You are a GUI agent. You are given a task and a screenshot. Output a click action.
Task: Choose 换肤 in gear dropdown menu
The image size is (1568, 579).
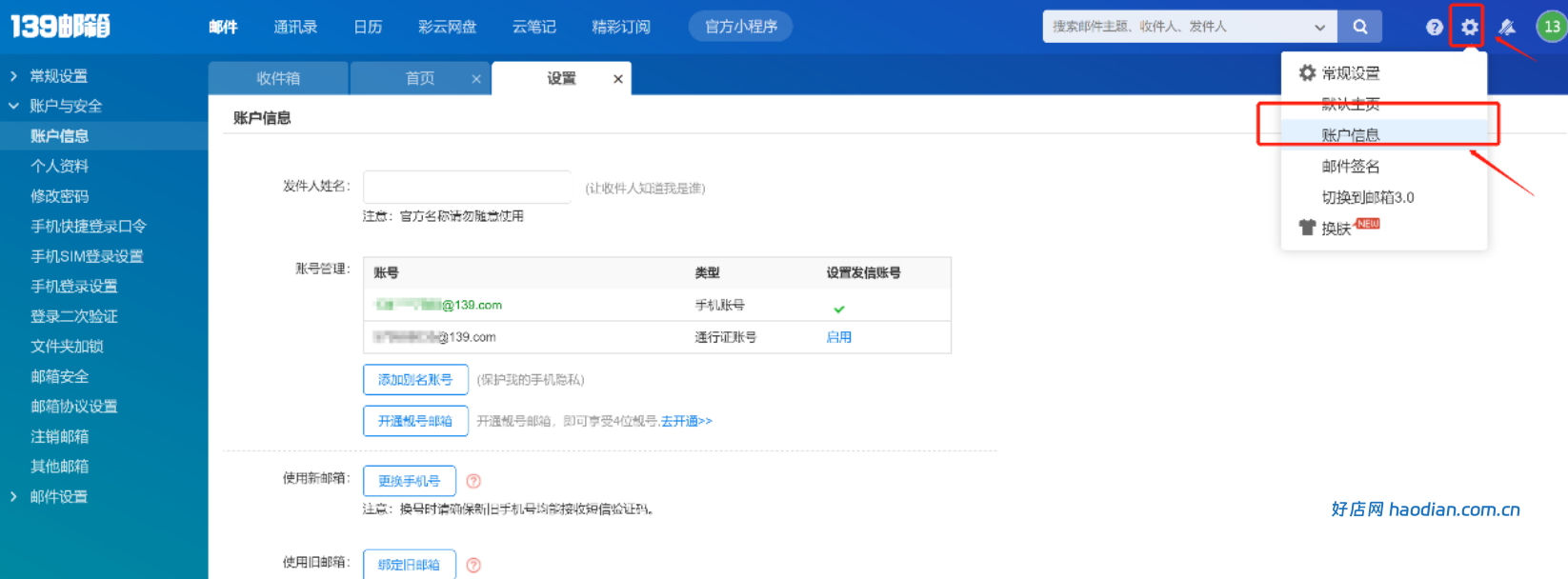click(x=1336, y=229)
